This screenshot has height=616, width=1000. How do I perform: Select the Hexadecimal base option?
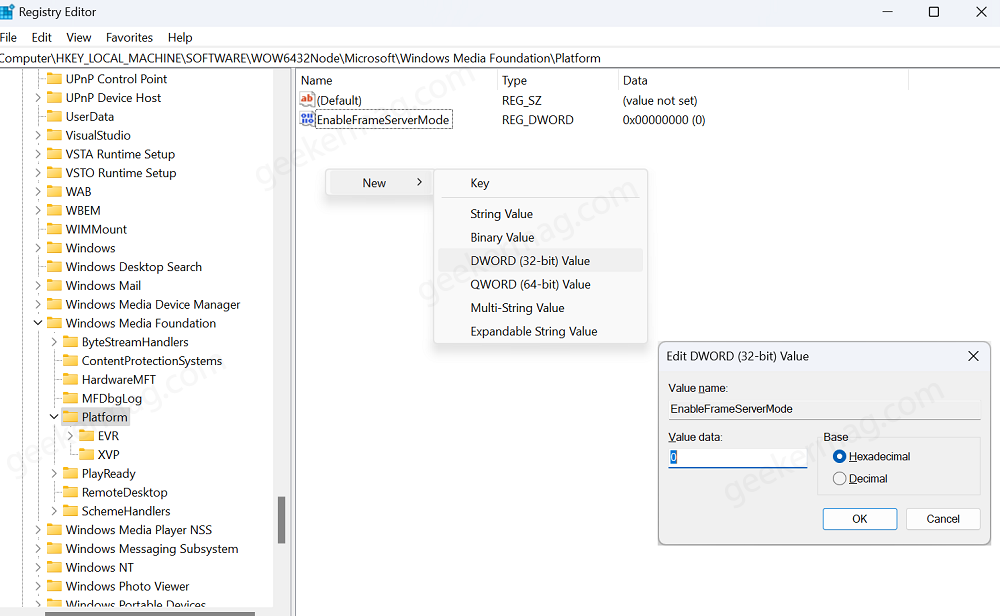pyautogui.click(x=839, y=457)
